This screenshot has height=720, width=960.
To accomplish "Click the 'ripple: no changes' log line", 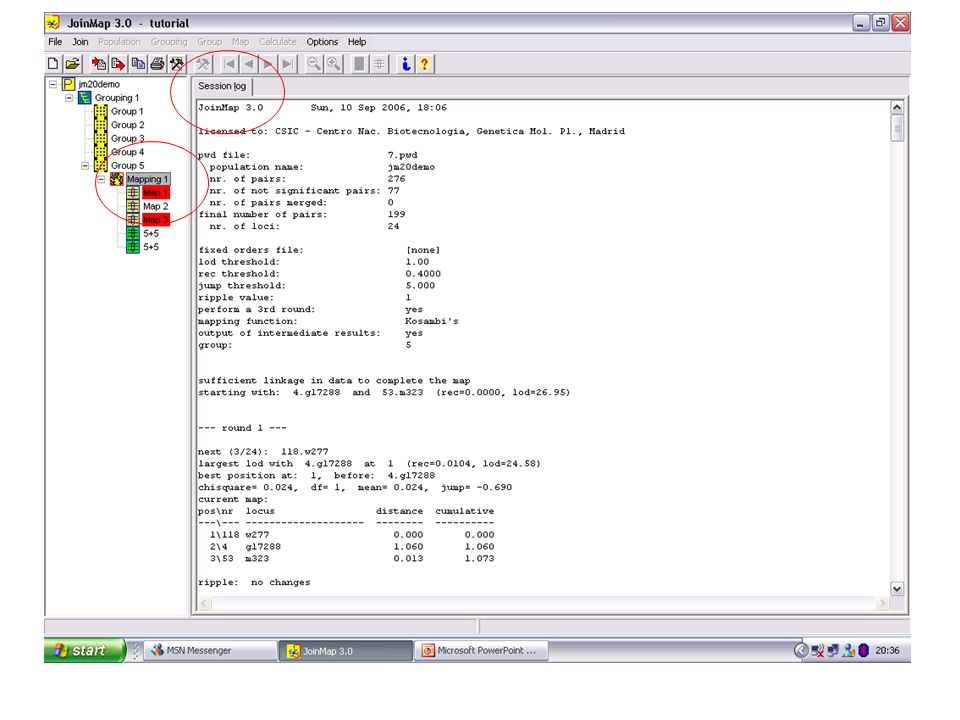I will (x=254, y=582).
